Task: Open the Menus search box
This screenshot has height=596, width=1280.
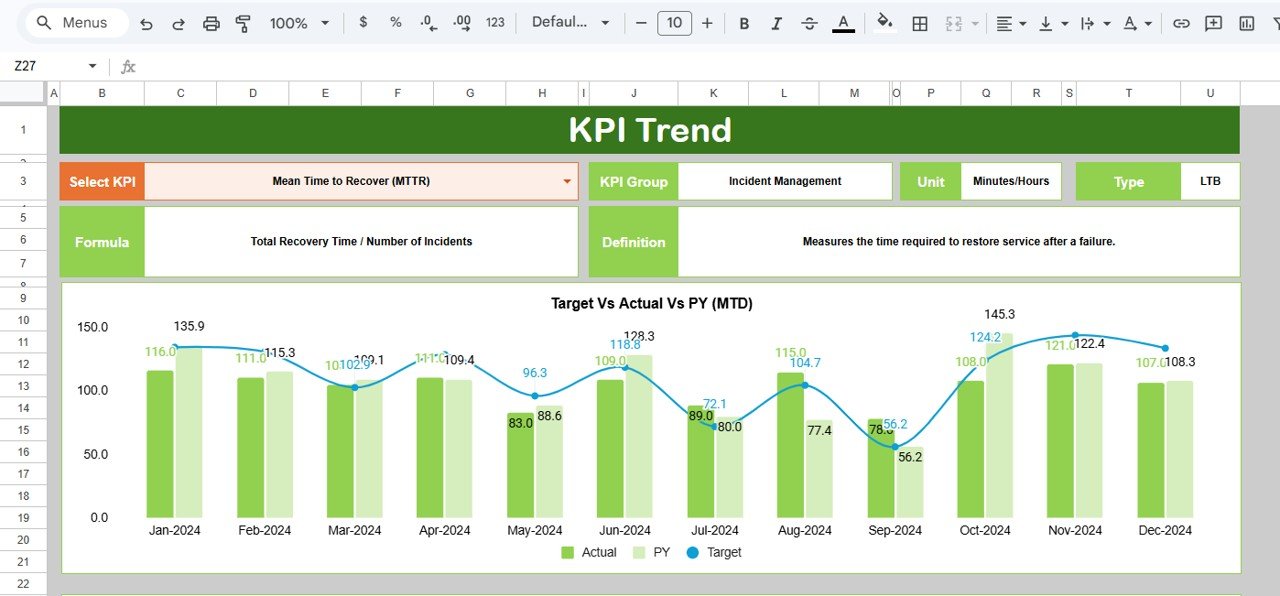Action: coord(75,21)
